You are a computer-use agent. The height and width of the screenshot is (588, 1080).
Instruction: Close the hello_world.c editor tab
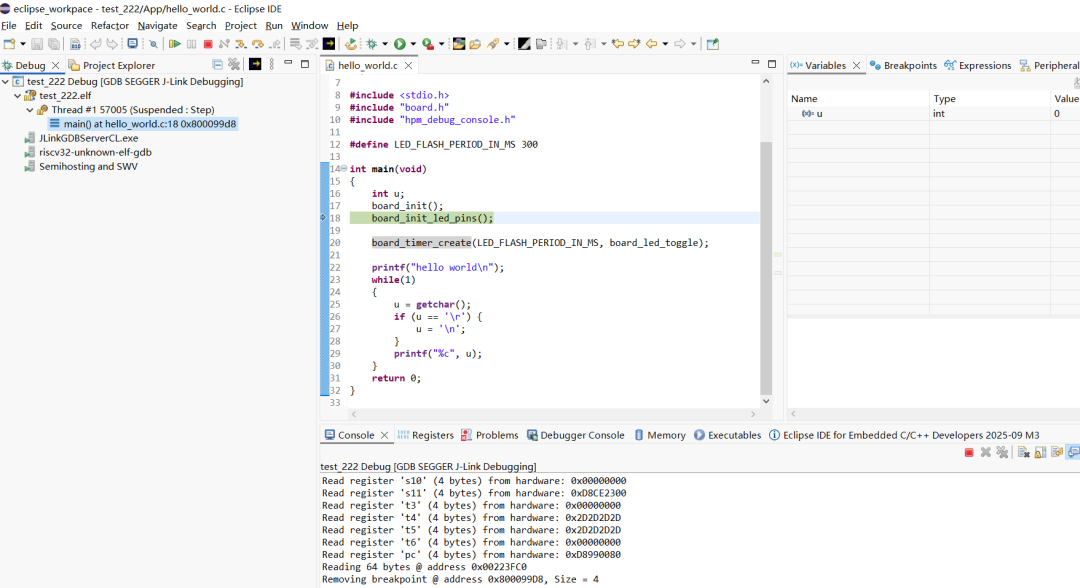pyautogui.click(x=408, y=65)
